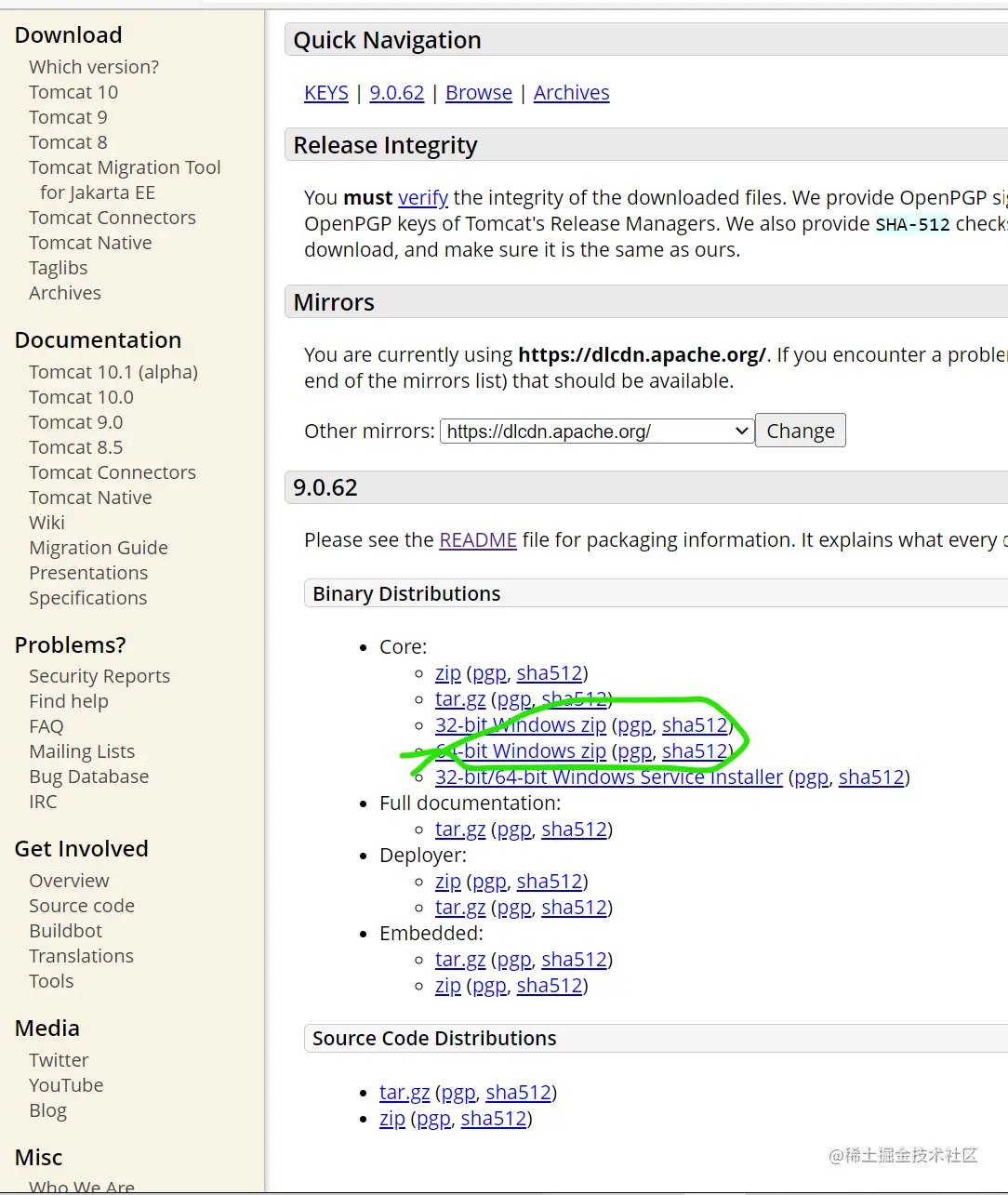
Task: Open Tools link under Get Involved
Action: coord(51,981)
